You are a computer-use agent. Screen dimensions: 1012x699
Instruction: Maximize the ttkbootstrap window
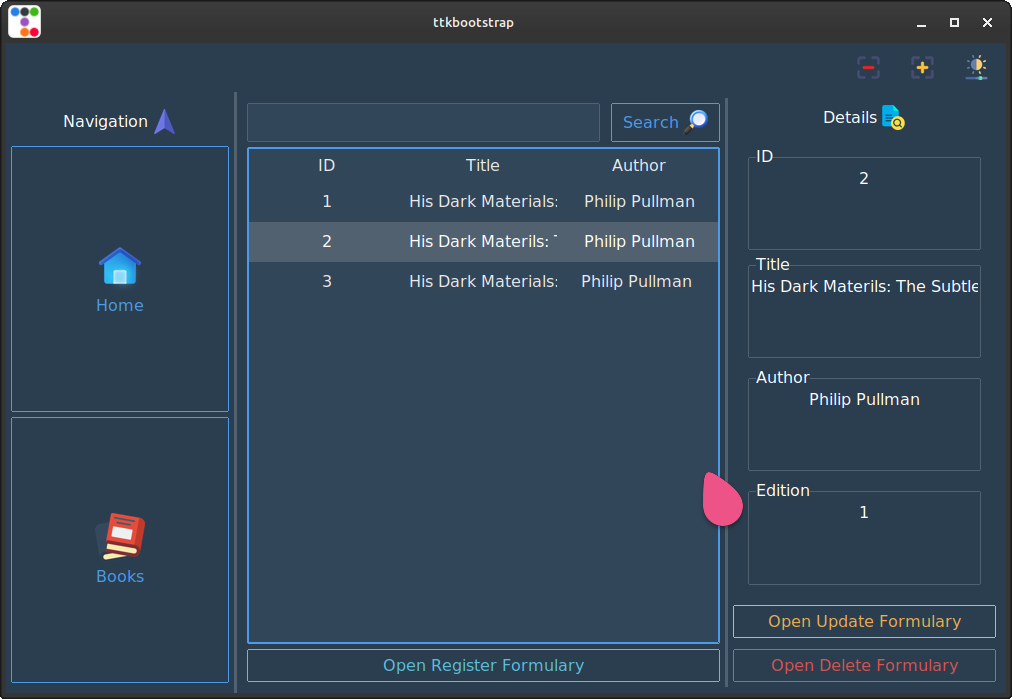[x=954, y=22]
